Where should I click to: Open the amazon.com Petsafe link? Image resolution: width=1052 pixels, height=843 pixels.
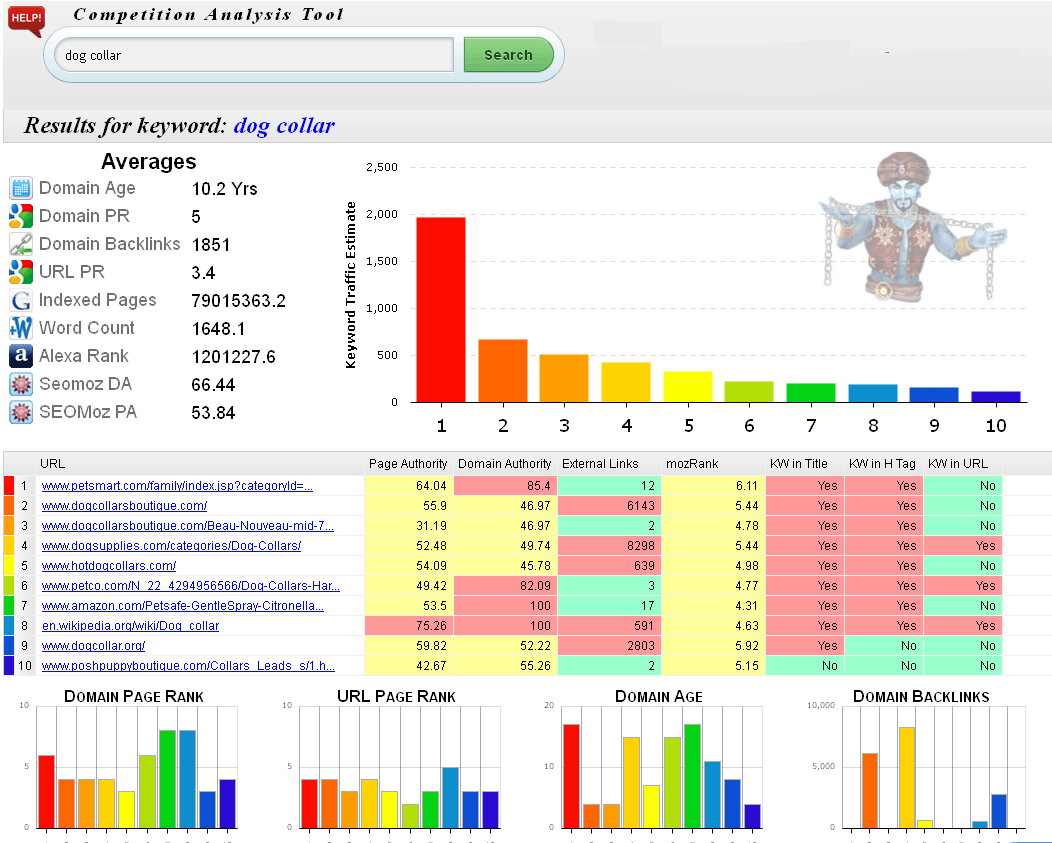(x=182, y=606)
